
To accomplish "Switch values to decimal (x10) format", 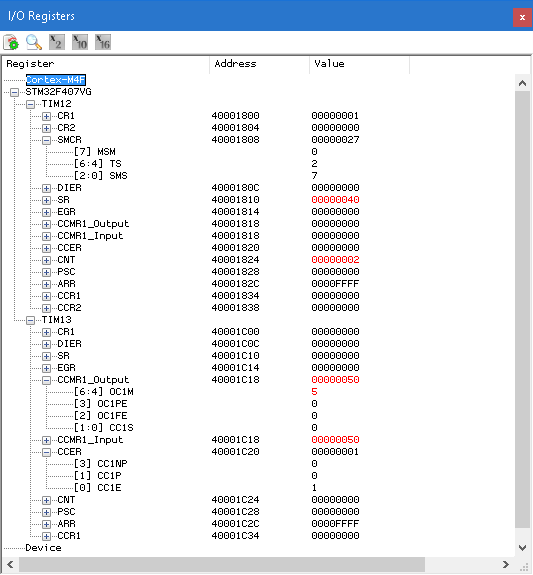I will point(80,42).
